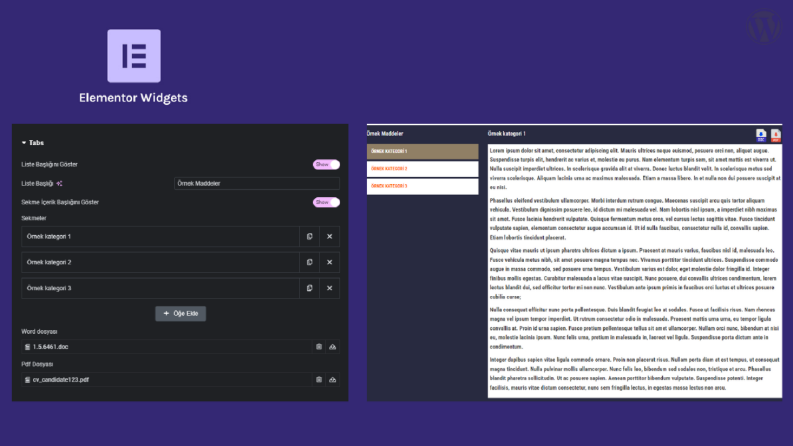Remove the Örnek kategori 2 item
This screenshot has height=446, width=793.
pyautogui.click(x=329, y=262)
